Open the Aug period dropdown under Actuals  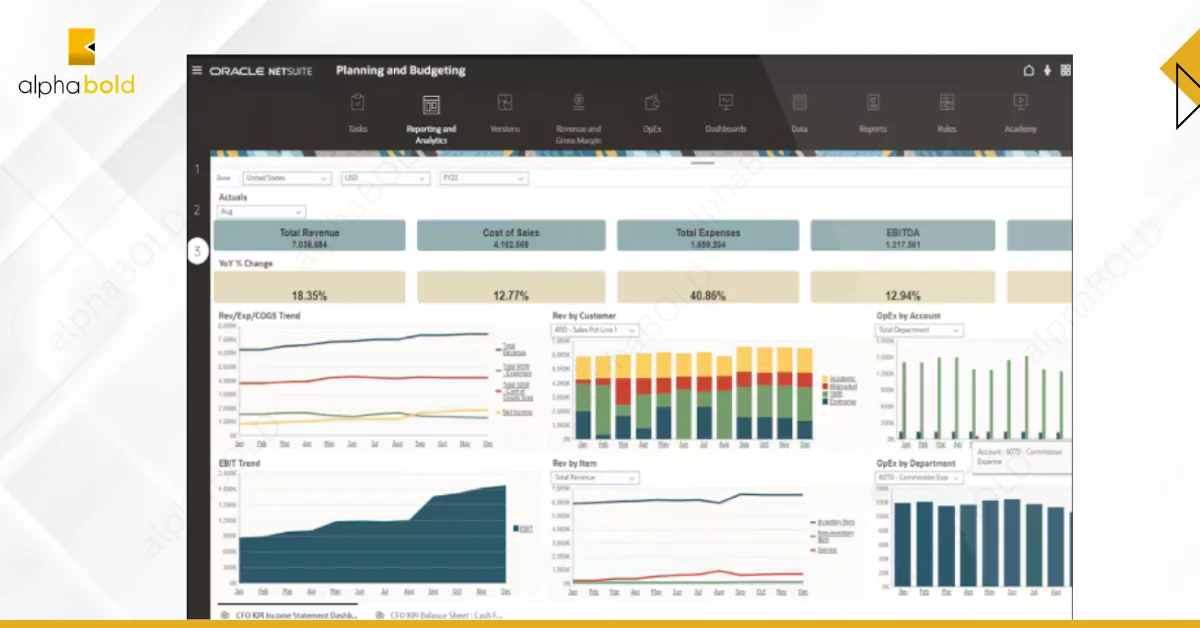tap(261, 212)
